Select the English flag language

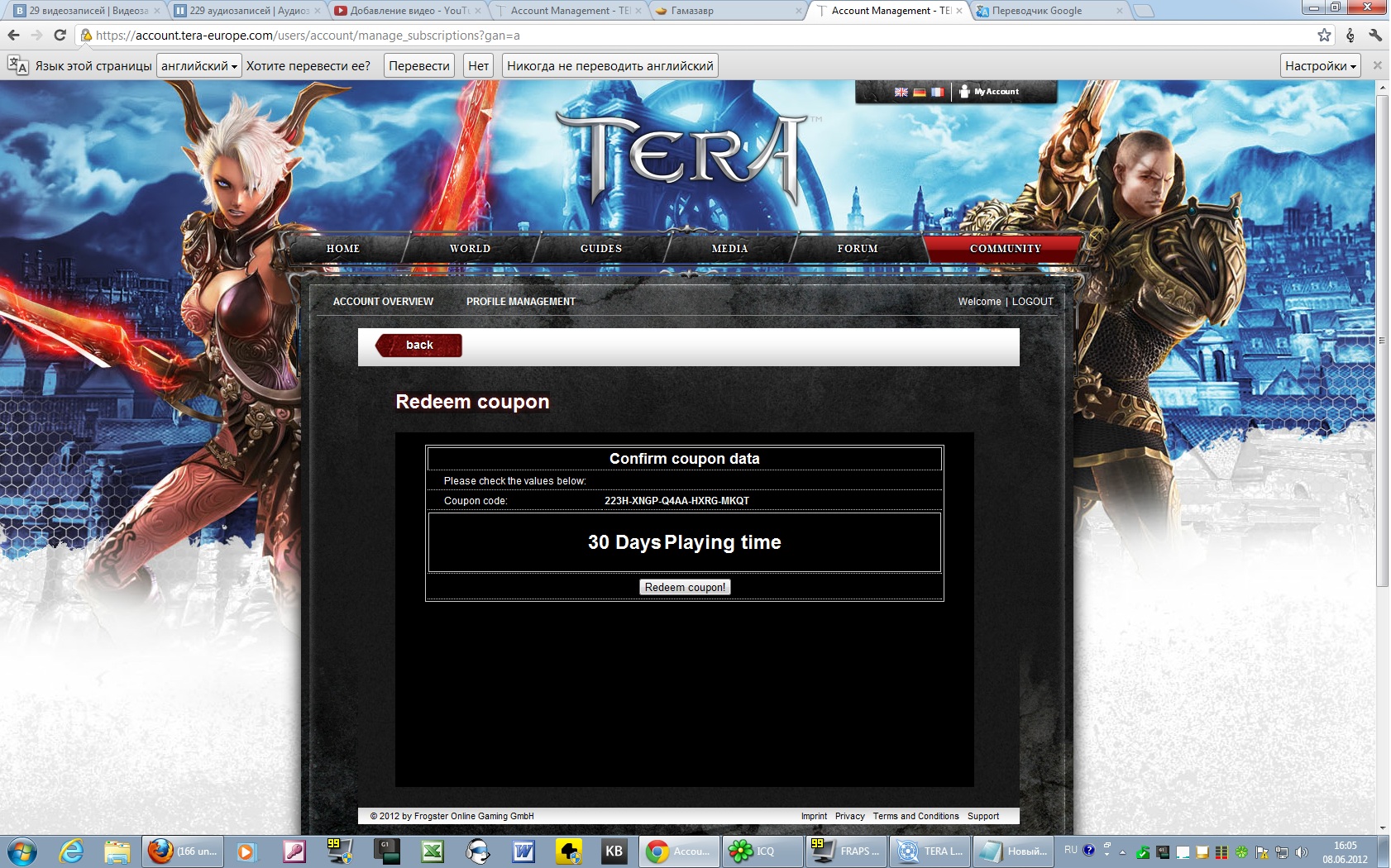point(901,92)
